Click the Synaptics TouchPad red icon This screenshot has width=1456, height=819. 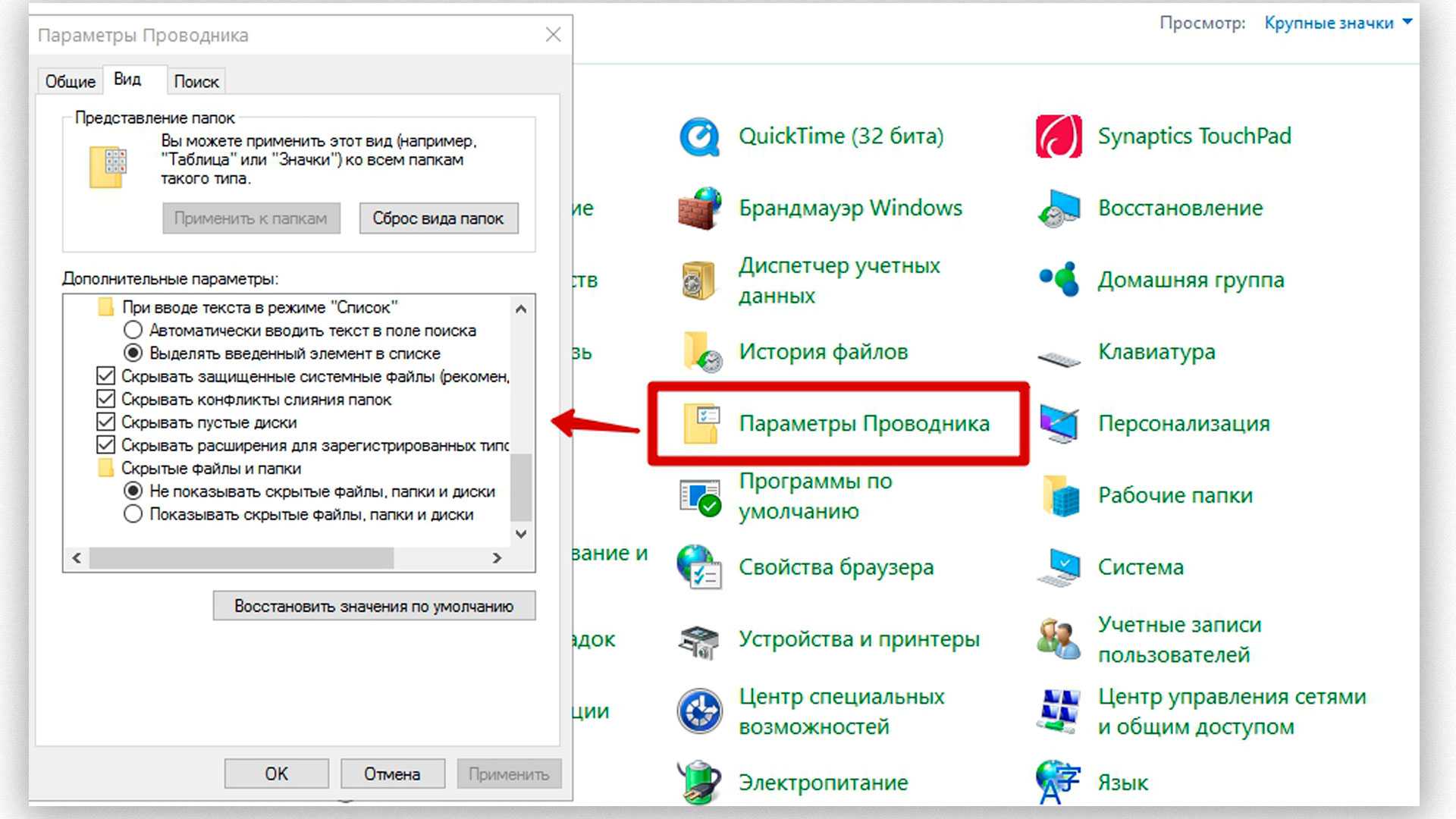click(1059, 136)
